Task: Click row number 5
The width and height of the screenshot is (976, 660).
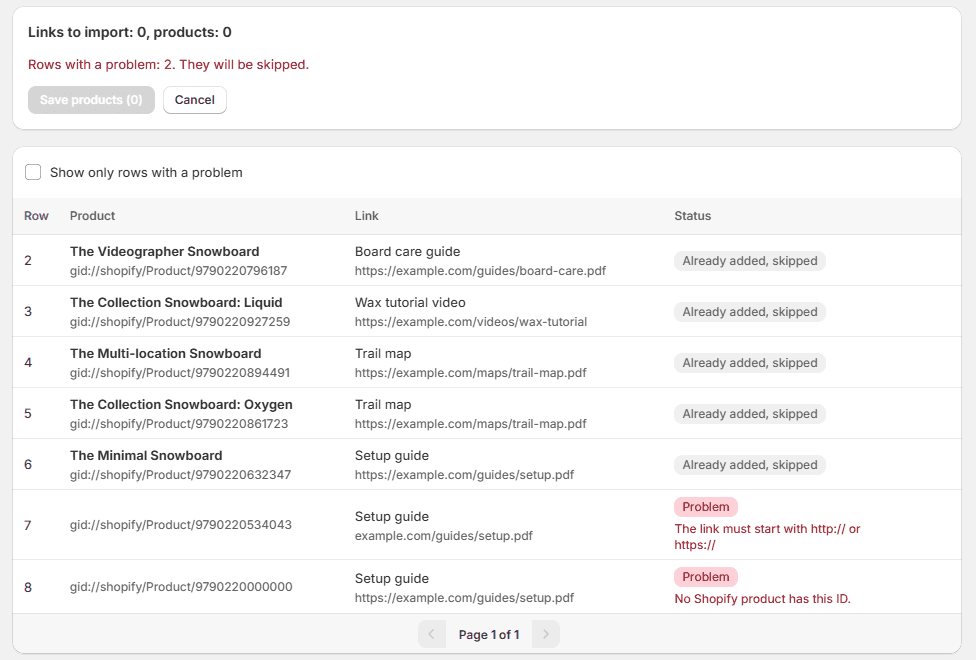Action: [x=28, y=414]
